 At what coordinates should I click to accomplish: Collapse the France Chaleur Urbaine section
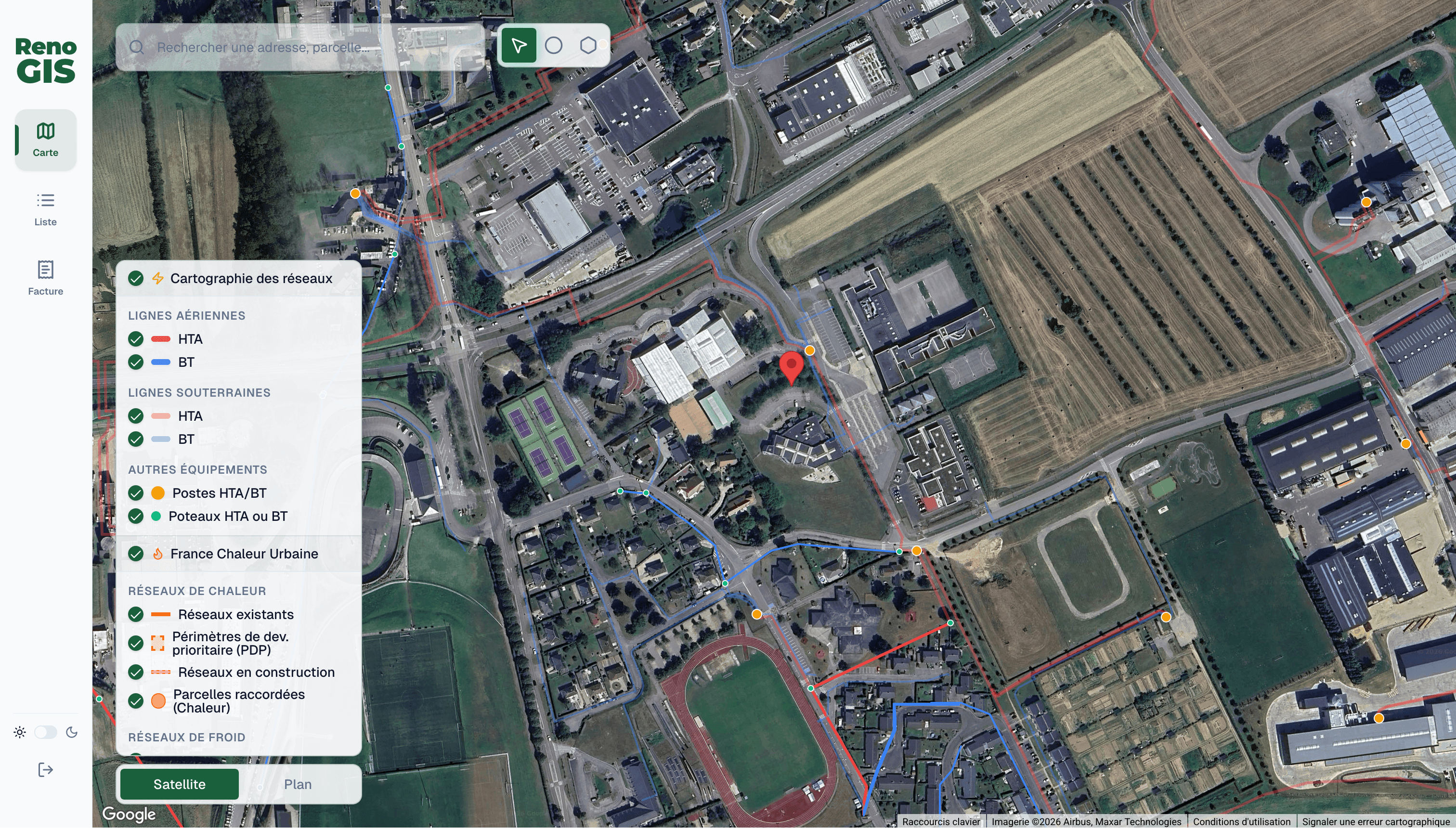pos(239,554)
